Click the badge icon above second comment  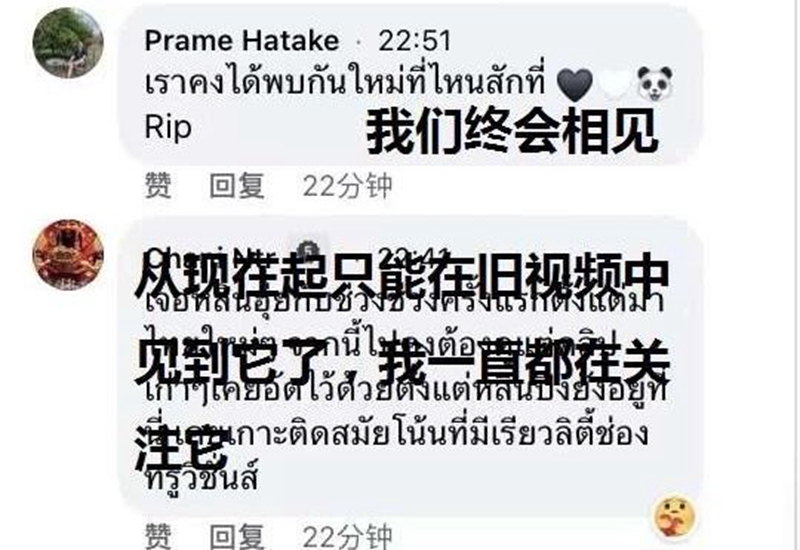click(x=308, y=248)
